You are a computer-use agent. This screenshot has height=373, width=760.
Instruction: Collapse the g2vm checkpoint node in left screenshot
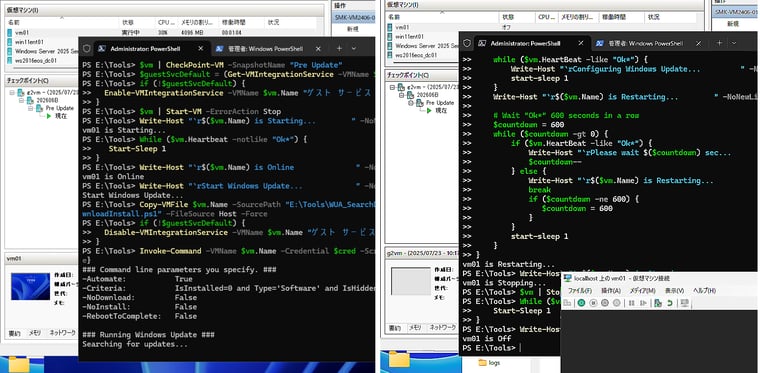12,93
